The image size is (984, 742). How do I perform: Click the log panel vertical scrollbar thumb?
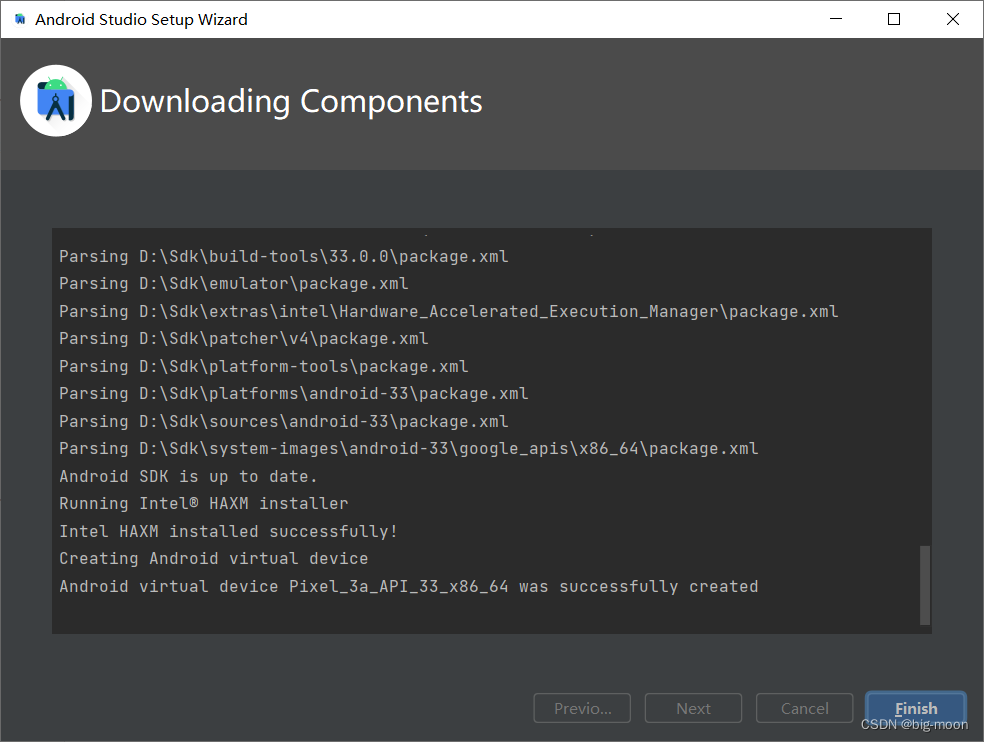tap(924, 585)
